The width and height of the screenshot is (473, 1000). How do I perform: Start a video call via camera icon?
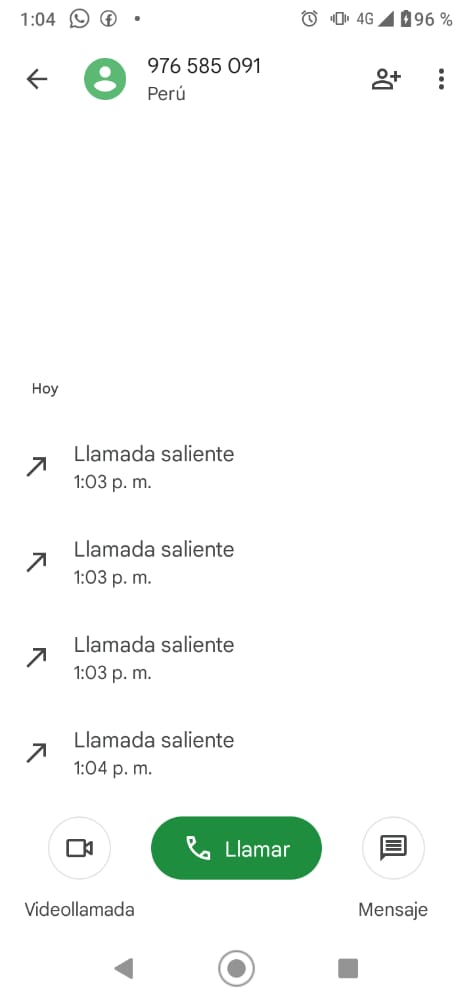(80, 848)
